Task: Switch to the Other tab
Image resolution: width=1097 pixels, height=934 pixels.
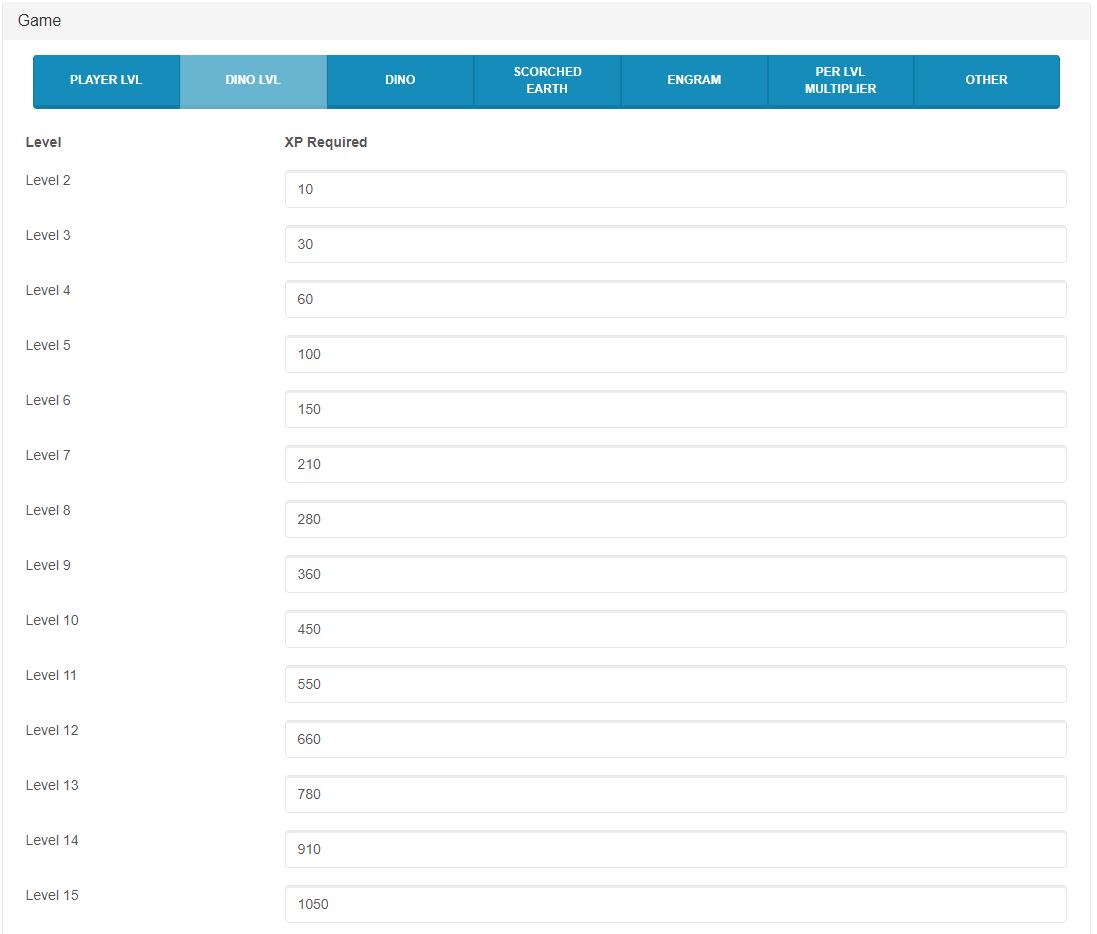Action: pos(986,80)
